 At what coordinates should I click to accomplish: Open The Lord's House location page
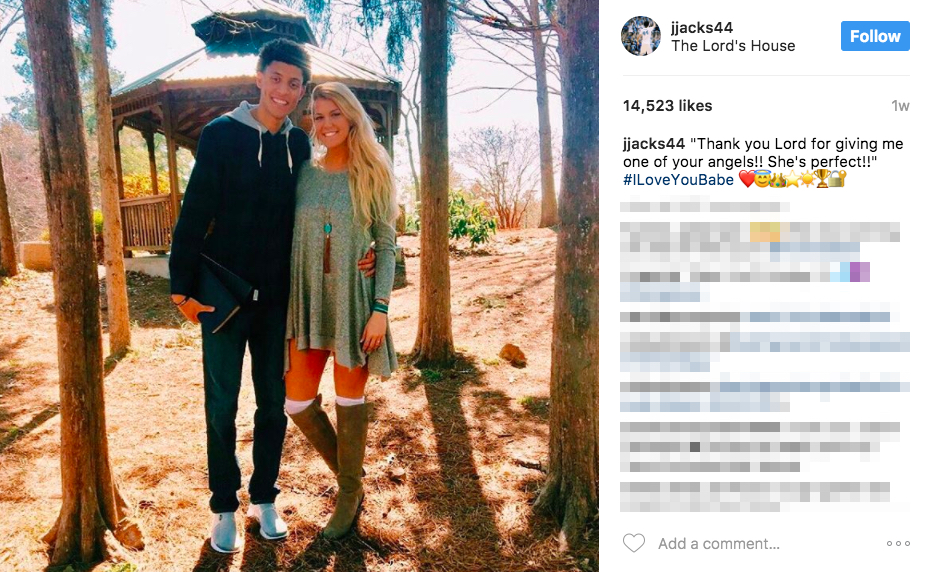click(733, 46)
